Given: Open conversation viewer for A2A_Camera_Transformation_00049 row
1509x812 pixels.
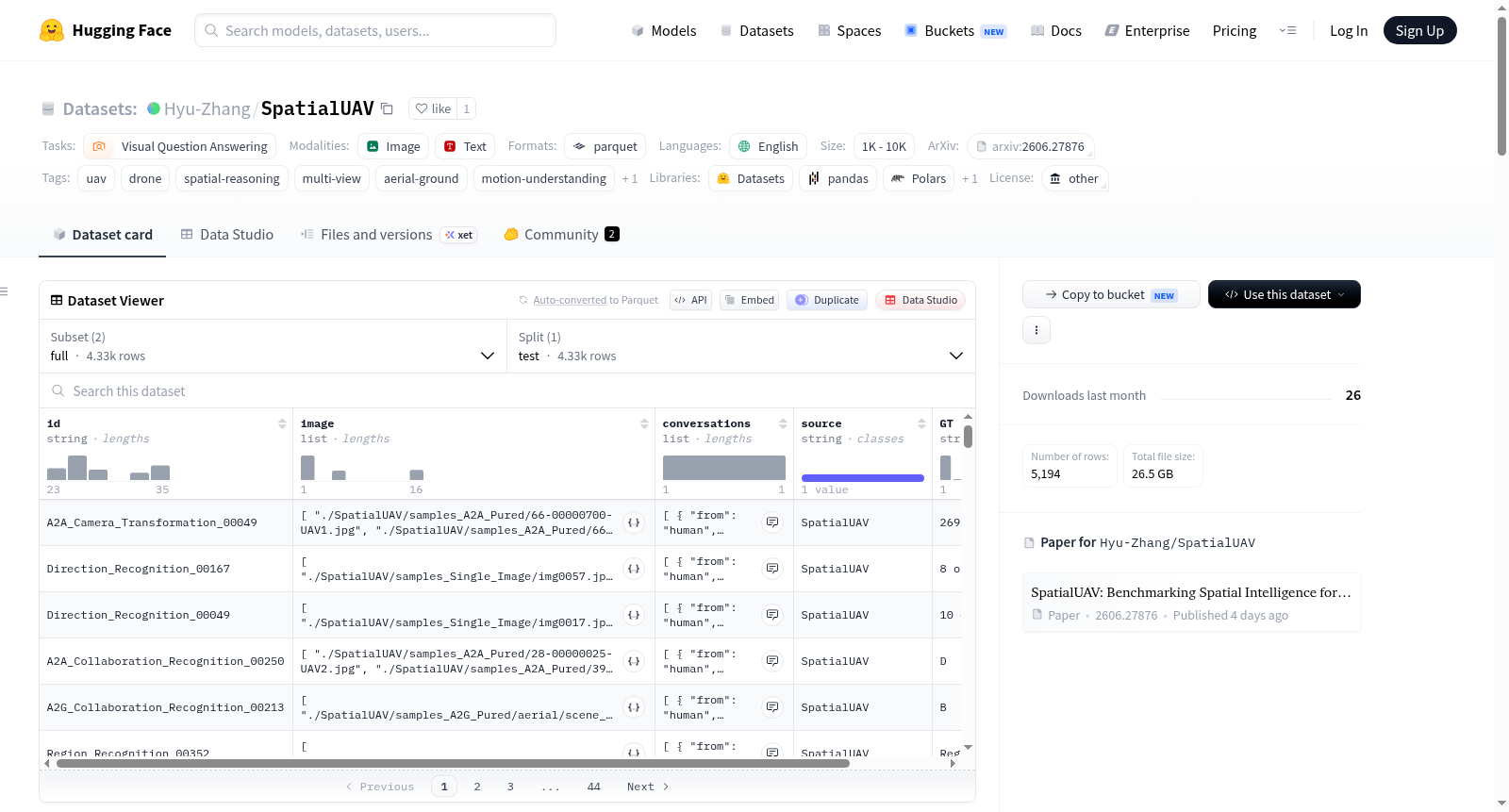Looking at the screenshot, I should (772, 522).
